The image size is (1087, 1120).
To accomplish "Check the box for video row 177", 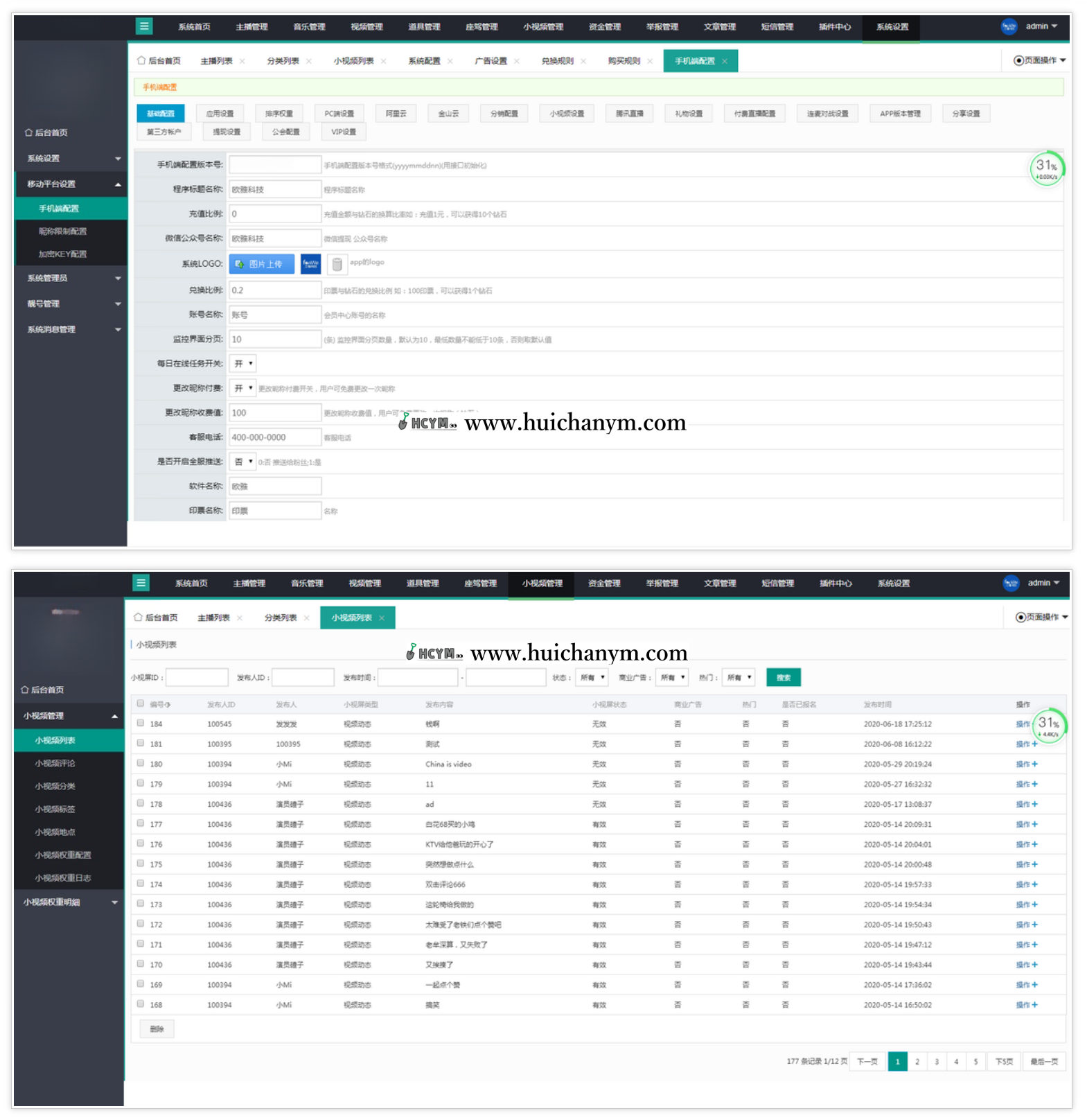I will (141, 823).
